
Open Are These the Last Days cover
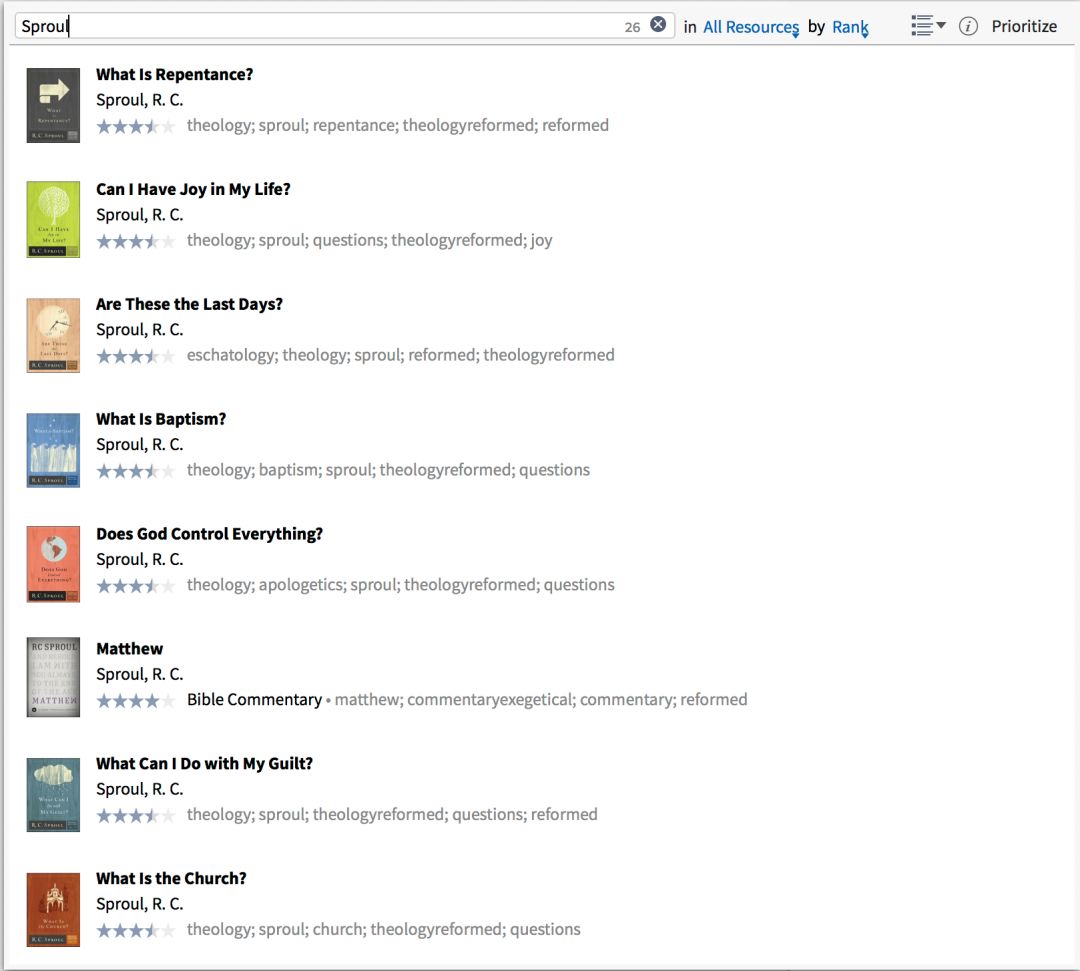[53, 335]
